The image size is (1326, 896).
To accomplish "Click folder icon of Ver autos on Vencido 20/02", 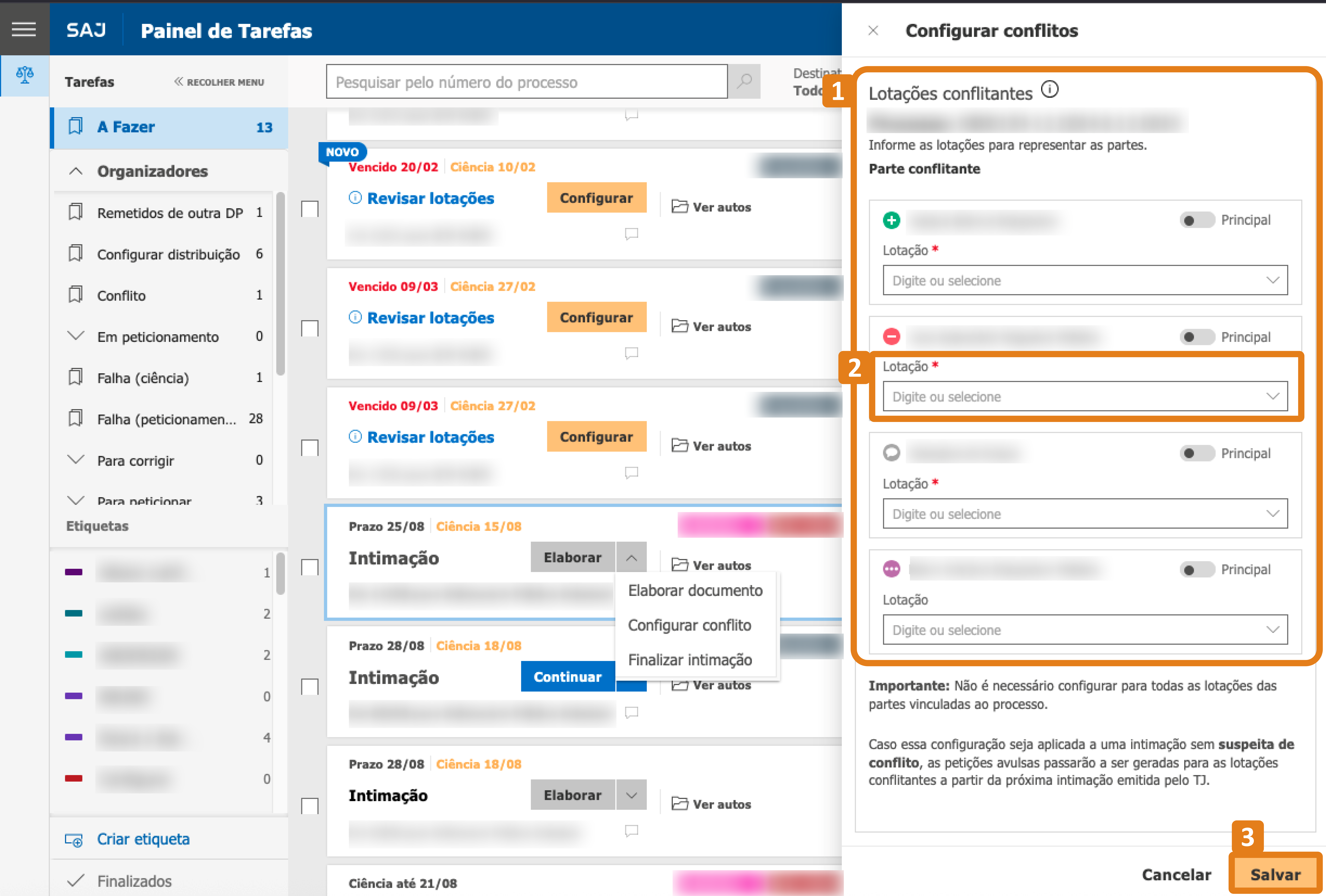I will [x=680, y=207].
